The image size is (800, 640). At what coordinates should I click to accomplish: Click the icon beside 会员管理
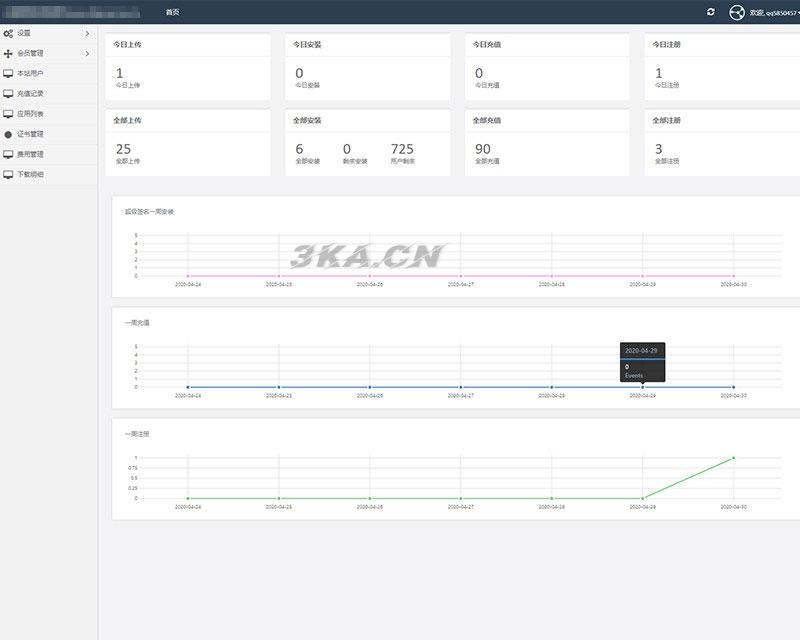(x=8, y=53)
